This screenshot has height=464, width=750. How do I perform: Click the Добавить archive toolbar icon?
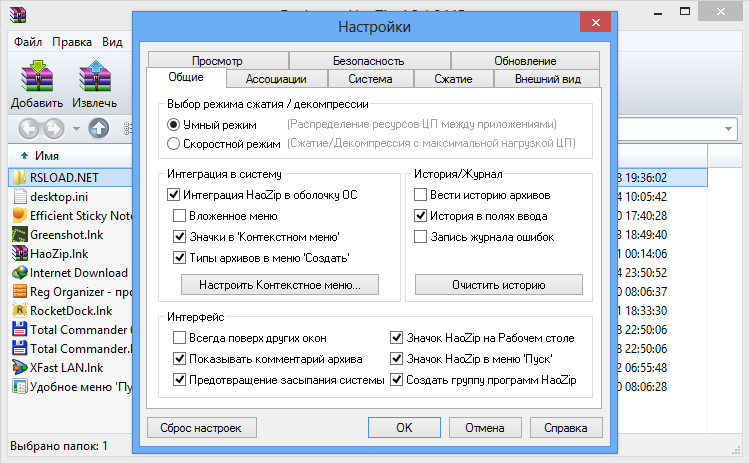37,77
